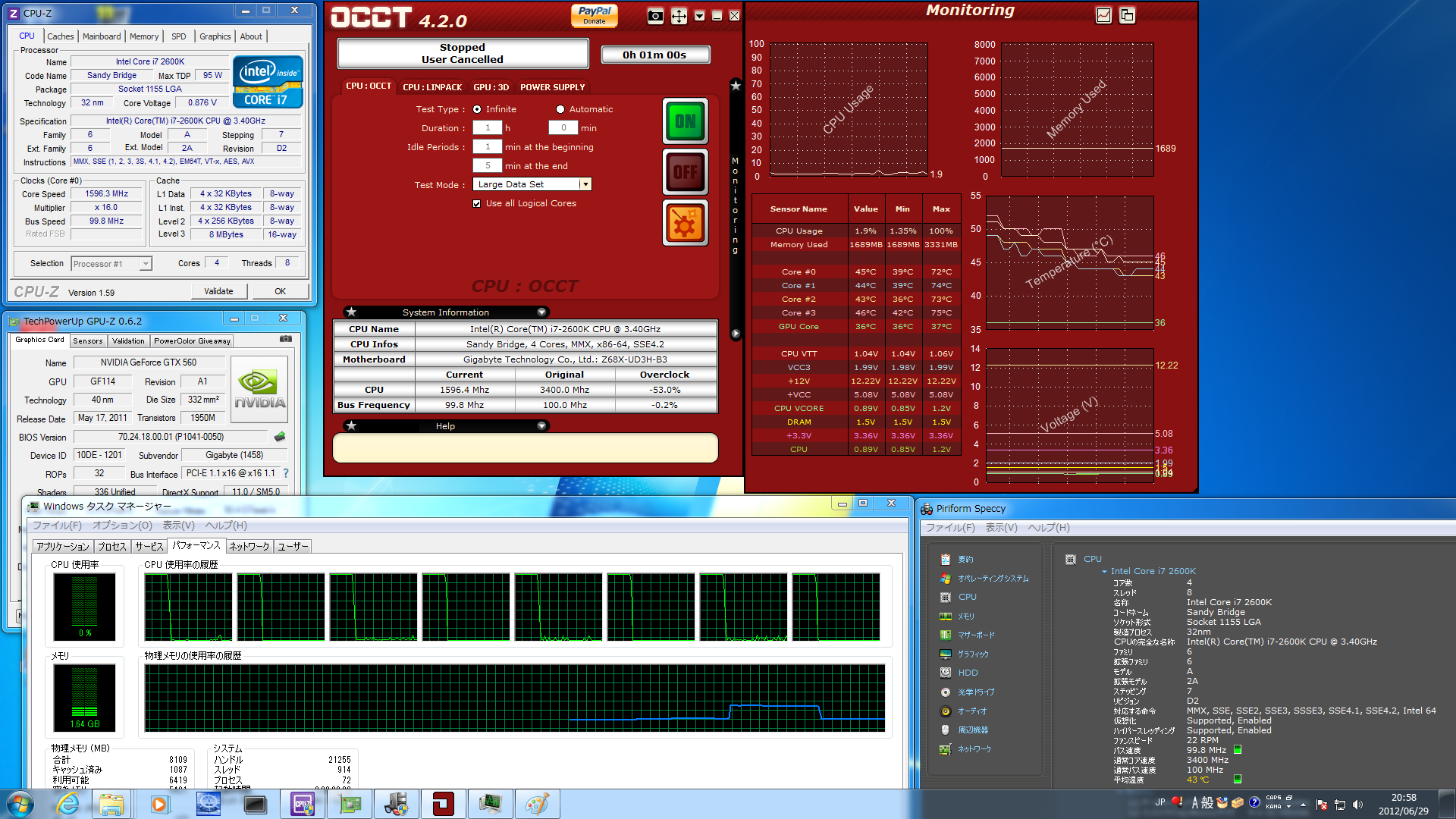1456x819 pixels.
Task: Click the OCCT move-window arrows icon
Action: coord(679,16)
